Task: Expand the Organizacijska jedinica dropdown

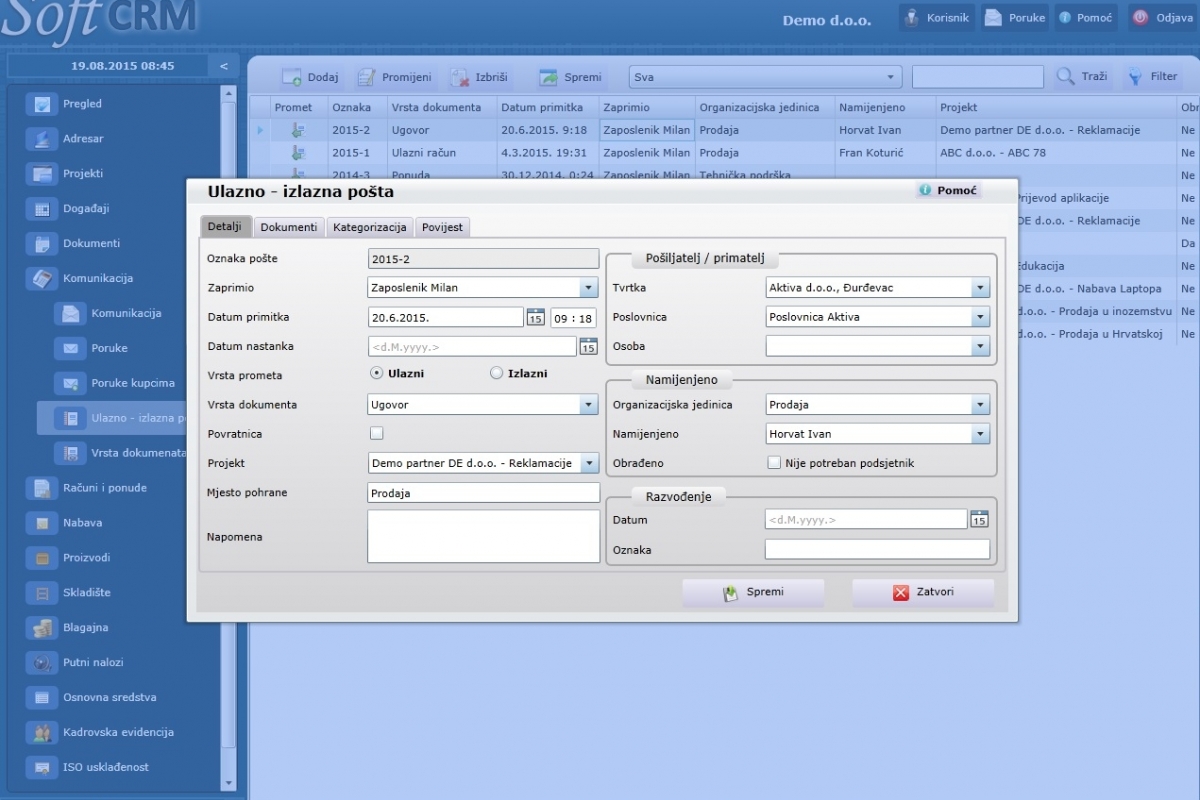Action: click(x=979, y=405)
